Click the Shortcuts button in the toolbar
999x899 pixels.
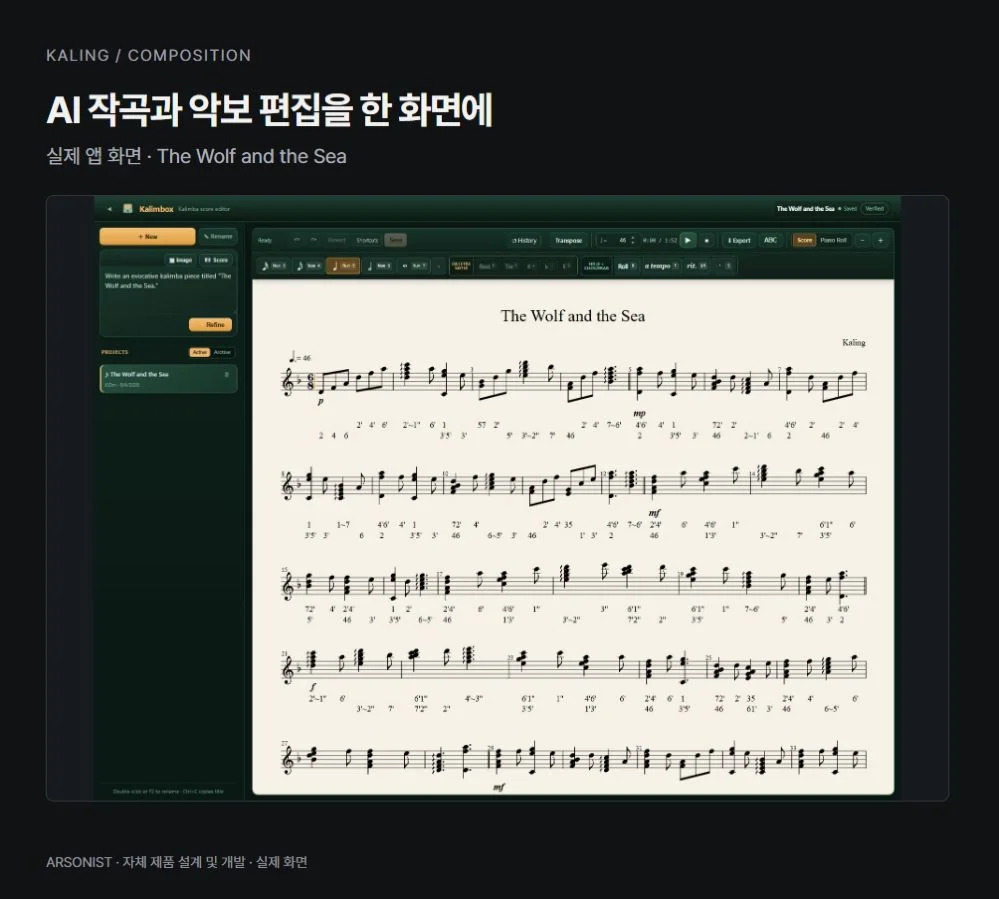tap(367, 240)
